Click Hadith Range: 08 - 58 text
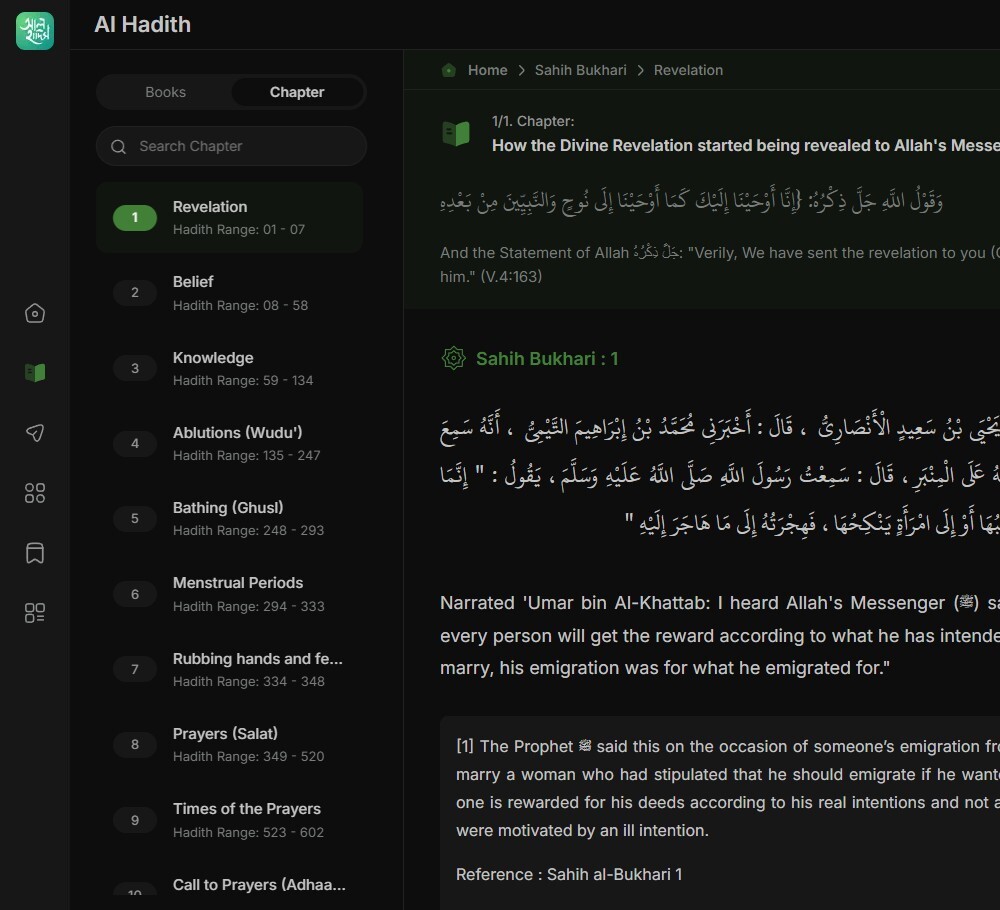The width and height of the screenshot is (1000, 910). (240, 305)
